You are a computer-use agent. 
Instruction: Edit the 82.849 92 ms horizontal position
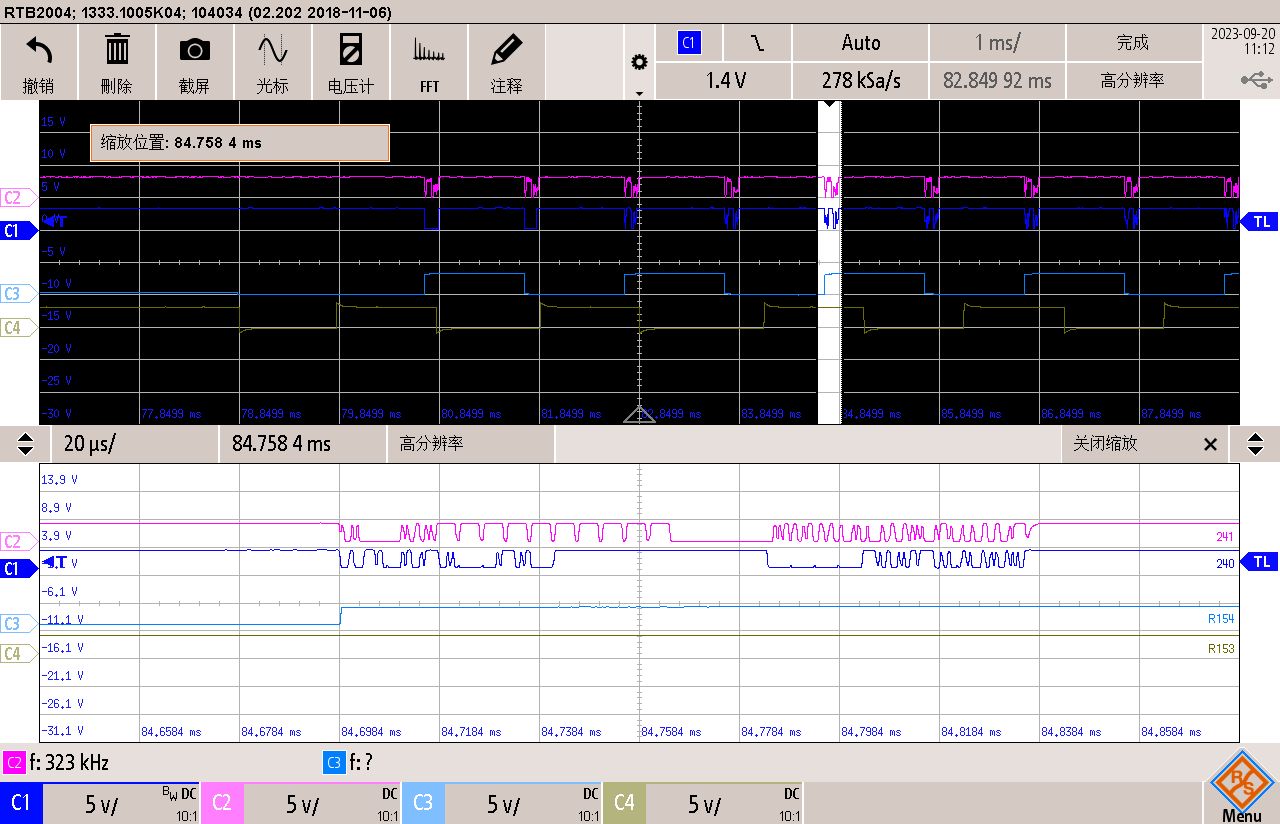point(997,81)
